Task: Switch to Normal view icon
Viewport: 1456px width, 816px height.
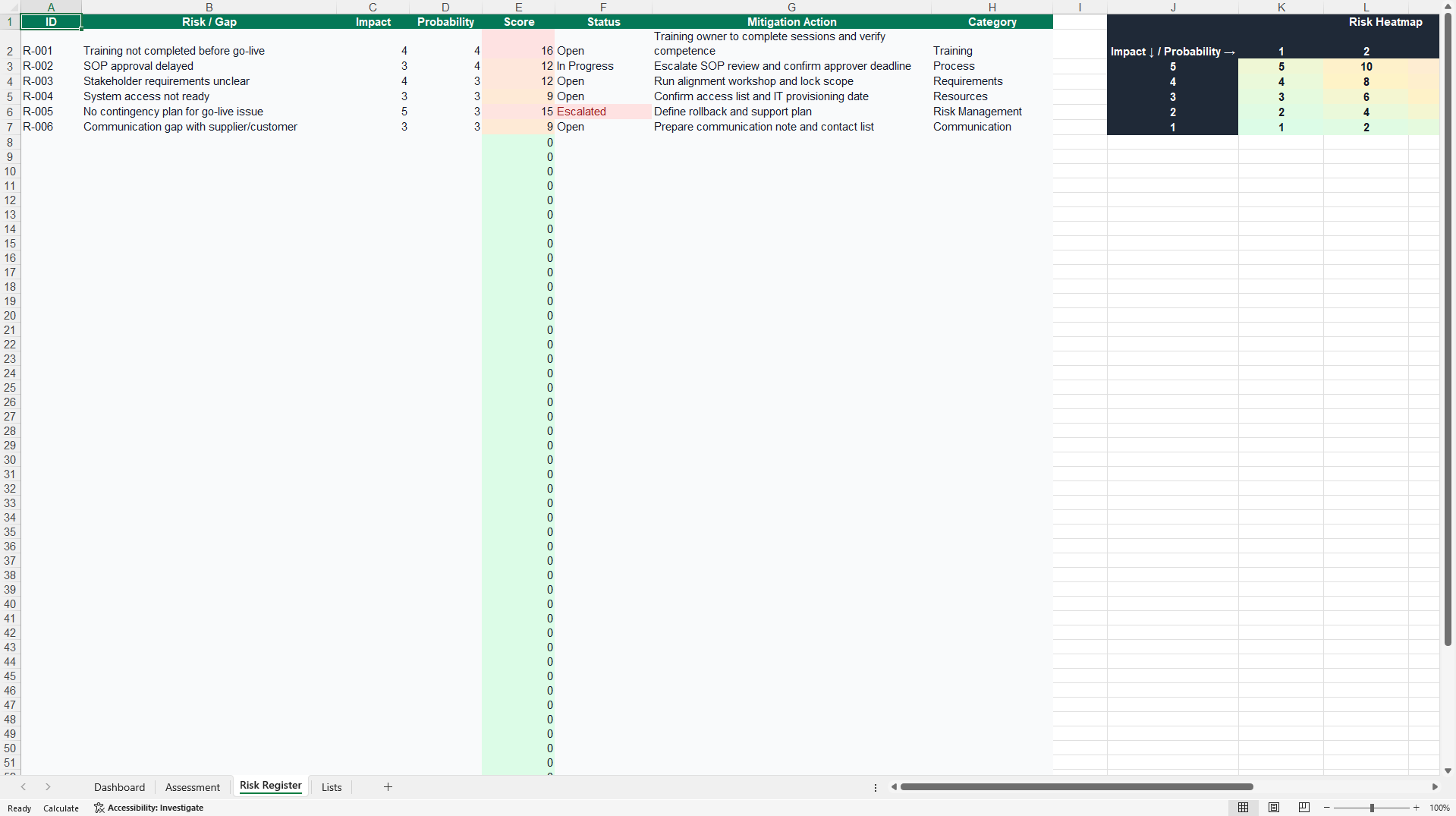Action: tap(1243, 808)
